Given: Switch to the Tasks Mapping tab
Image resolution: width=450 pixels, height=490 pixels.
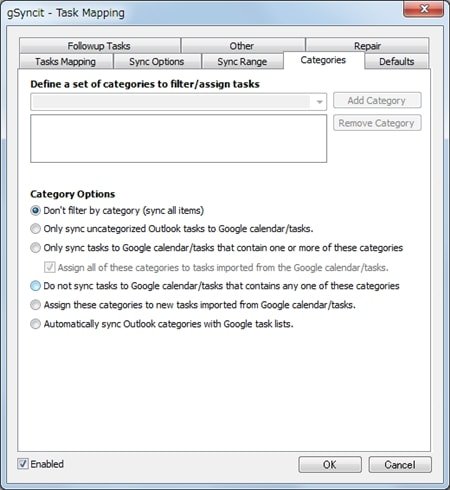Looking at the screenshot, I should pyautogui.click(x=66, y=62).
